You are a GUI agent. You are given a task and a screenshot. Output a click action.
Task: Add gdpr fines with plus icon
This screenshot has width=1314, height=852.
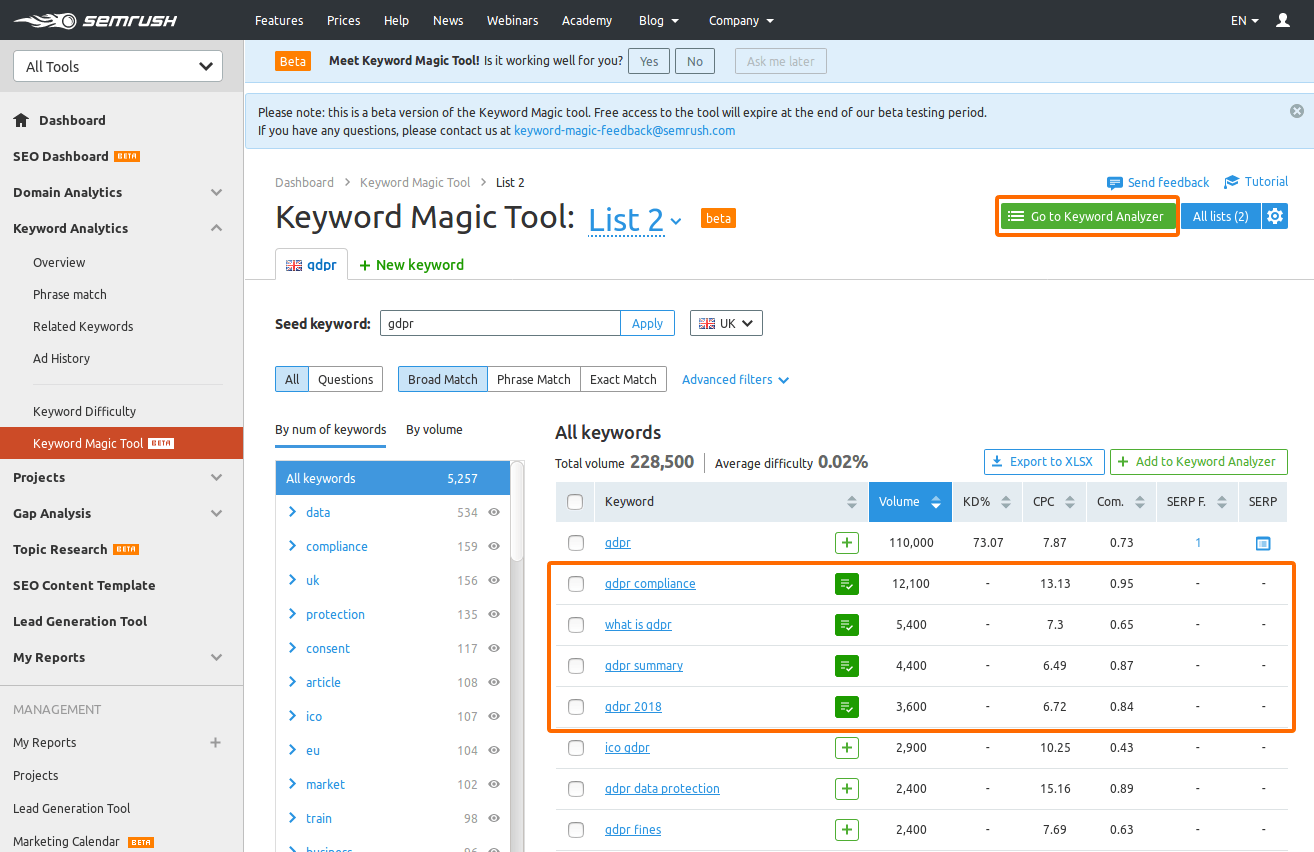click(x=847, y=830)
